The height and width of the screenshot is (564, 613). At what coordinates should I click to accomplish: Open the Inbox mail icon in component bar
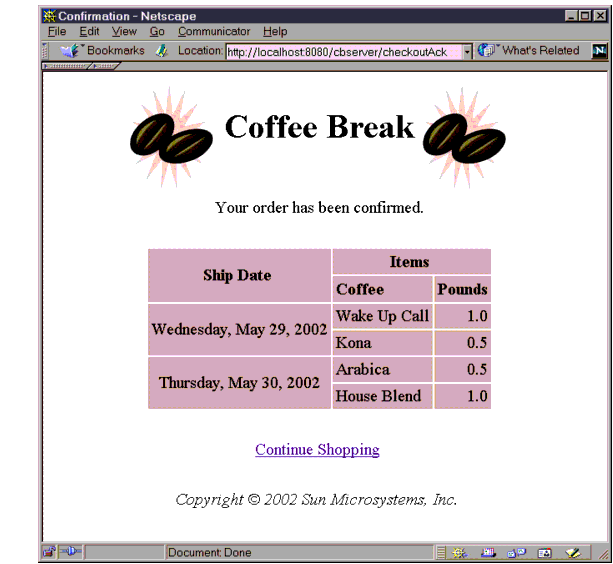click(488, 552)
